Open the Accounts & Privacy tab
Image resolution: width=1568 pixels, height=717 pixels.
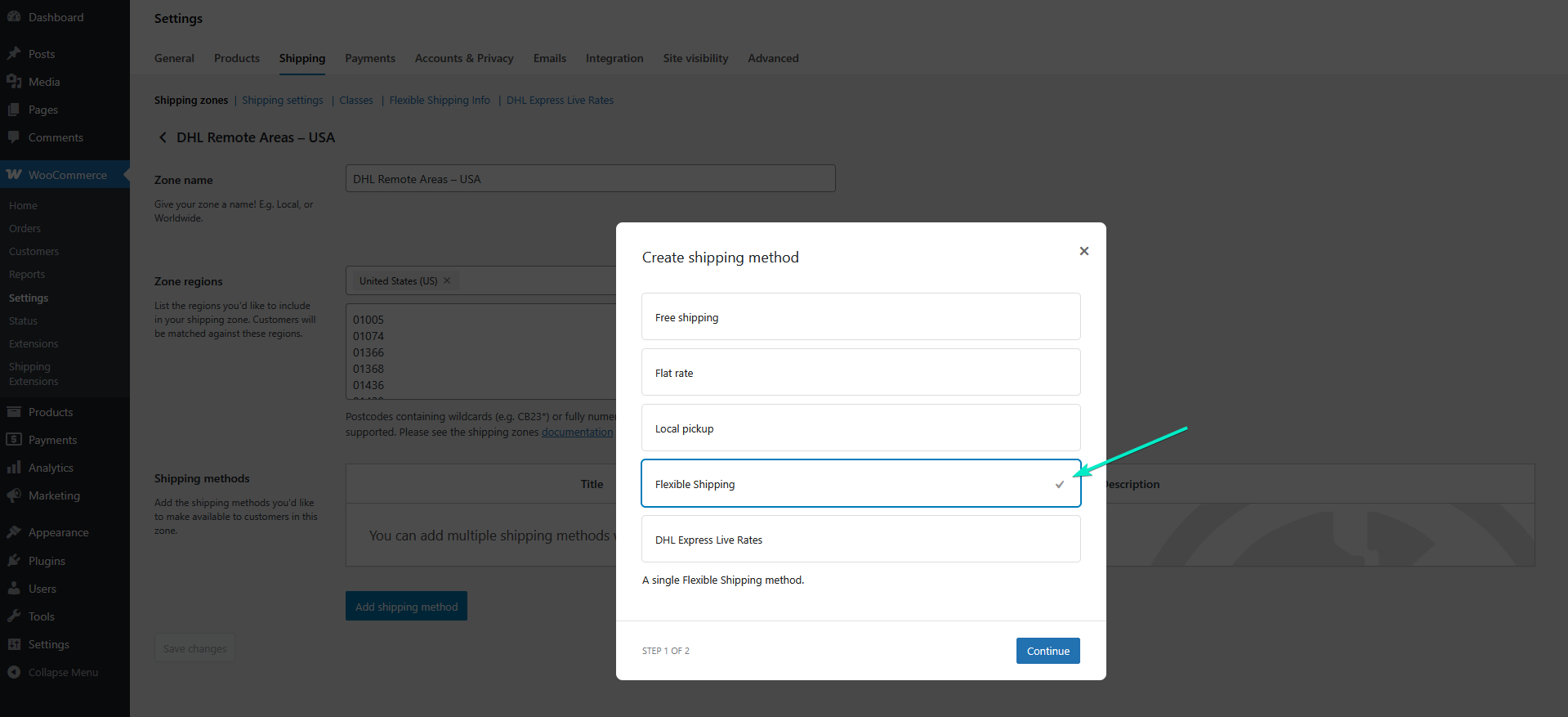(x=464, y=58)
